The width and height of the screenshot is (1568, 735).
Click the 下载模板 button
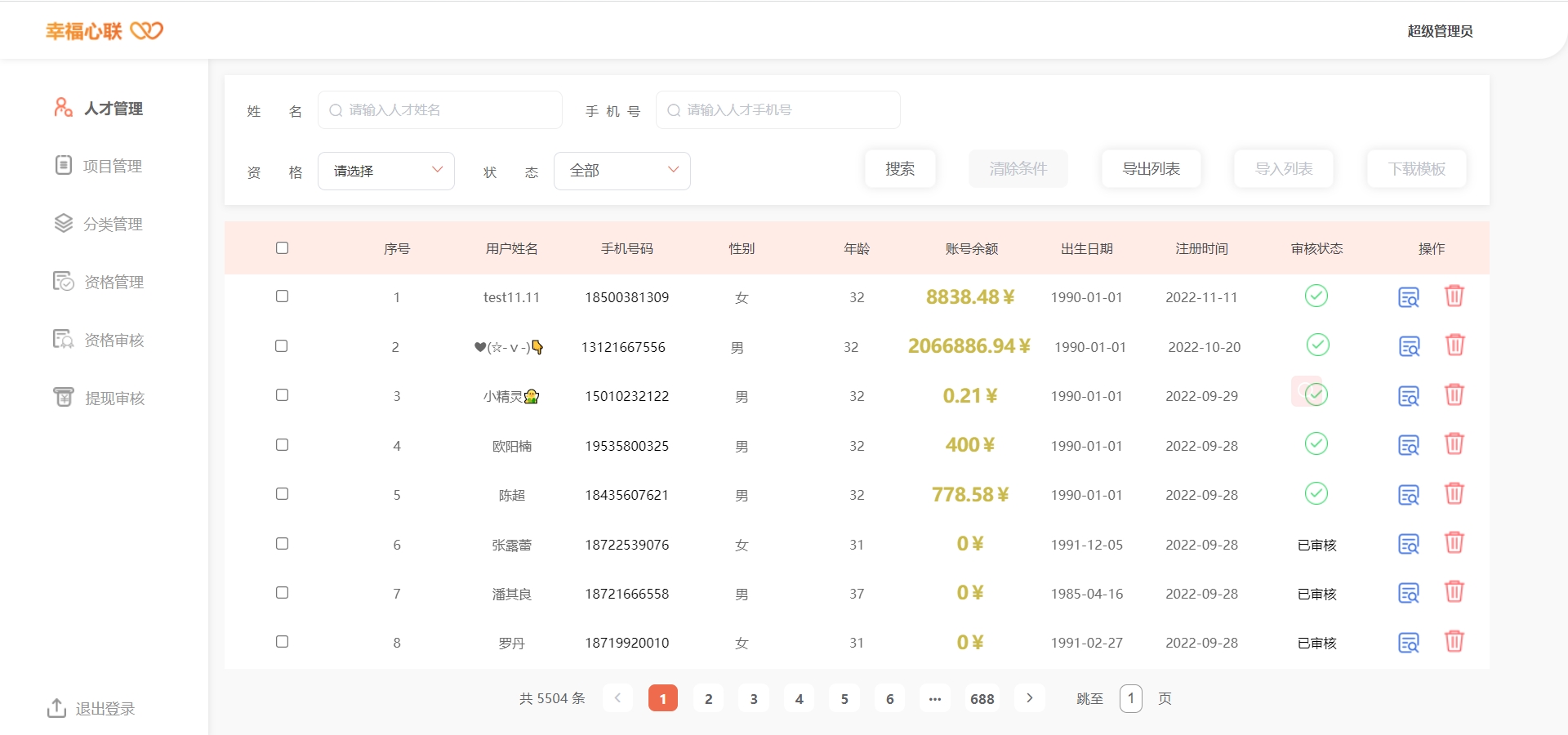pyautogui.click(x=1417, y=169)
